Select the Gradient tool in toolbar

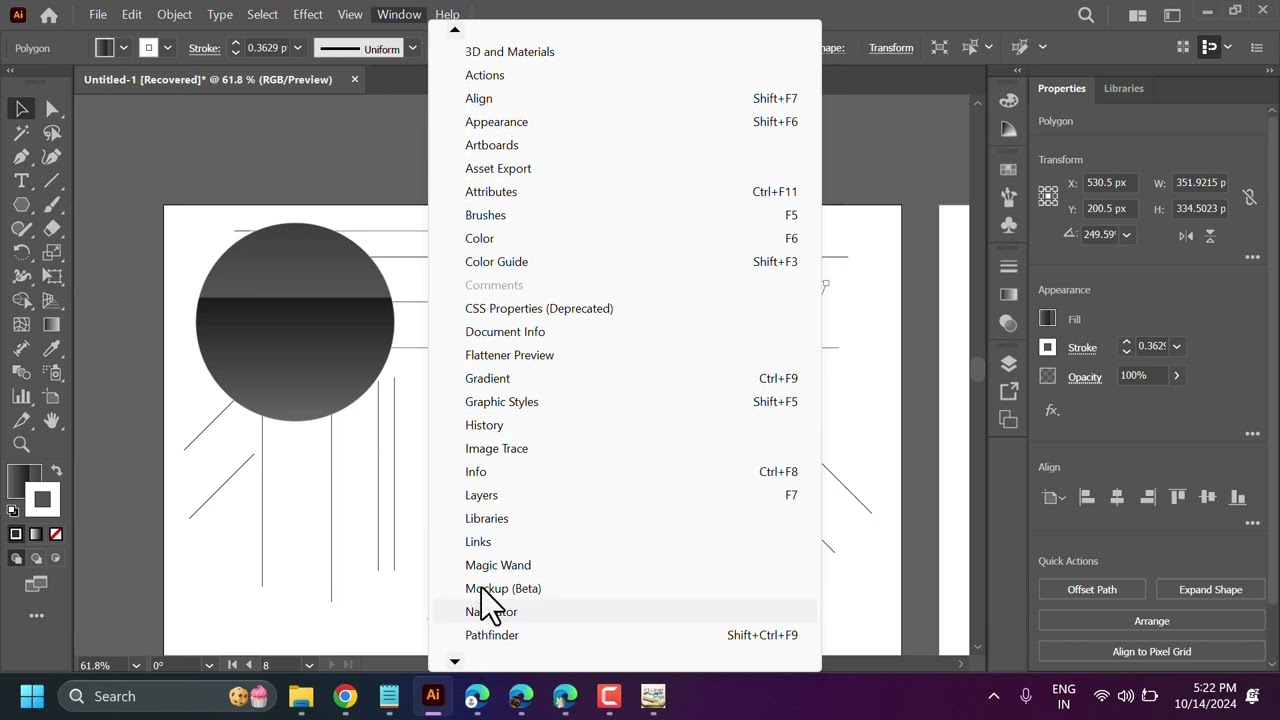coord(52,325)
